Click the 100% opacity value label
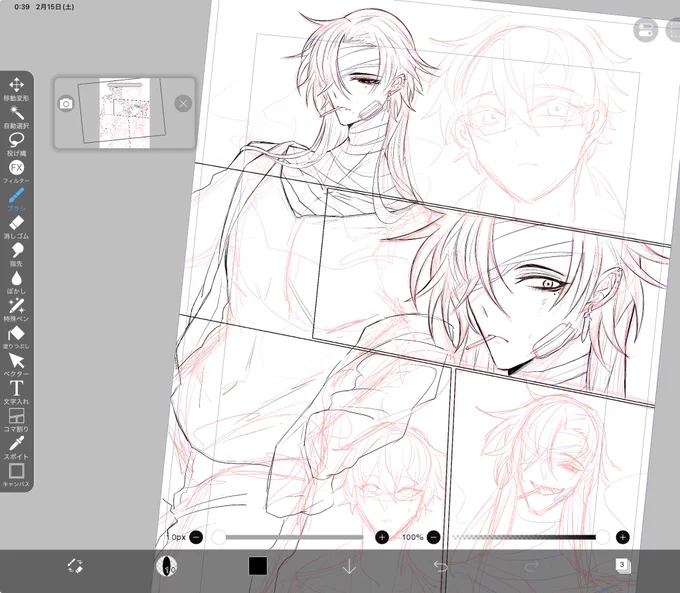The width and height of the screenshot is (680, 593). pos(412,537)
